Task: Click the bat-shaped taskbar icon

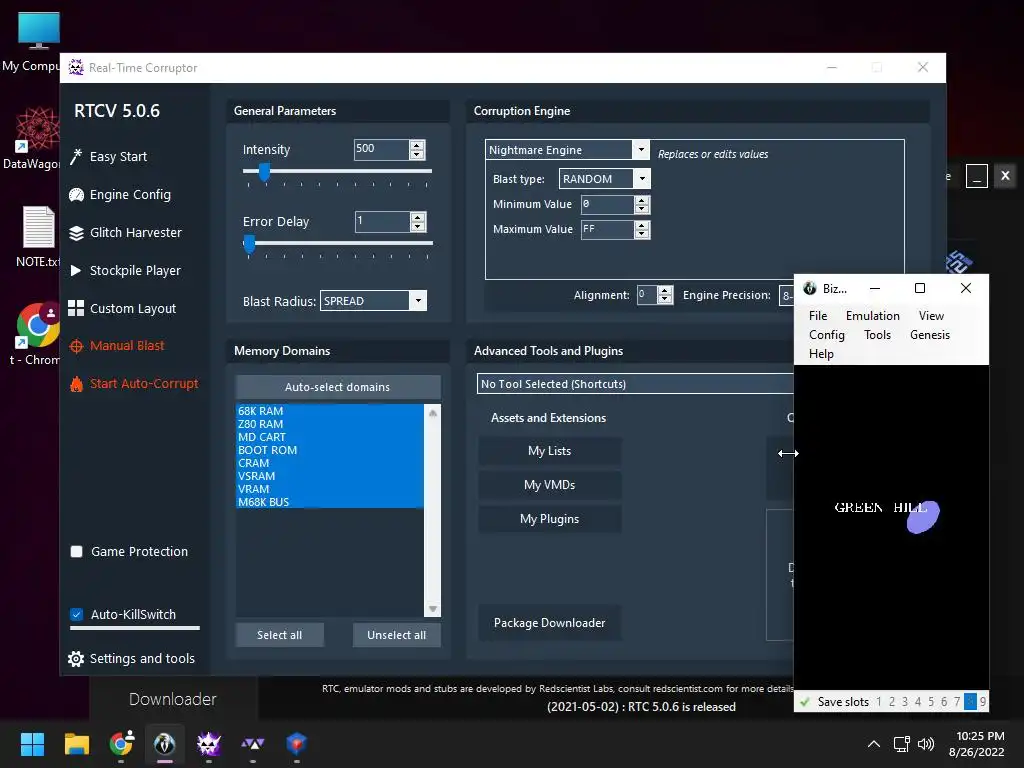Action: point(253,744)
